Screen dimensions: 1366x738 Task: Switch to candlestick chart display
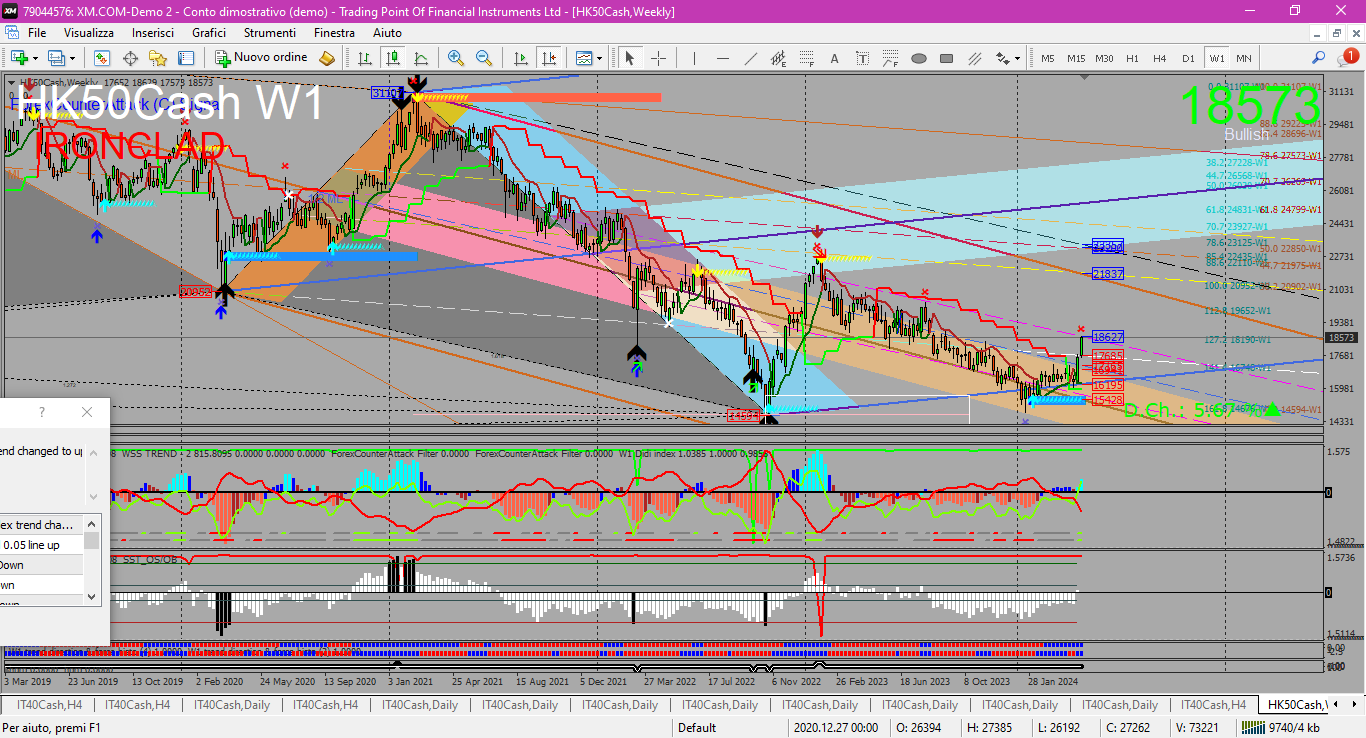coord(393,58)
